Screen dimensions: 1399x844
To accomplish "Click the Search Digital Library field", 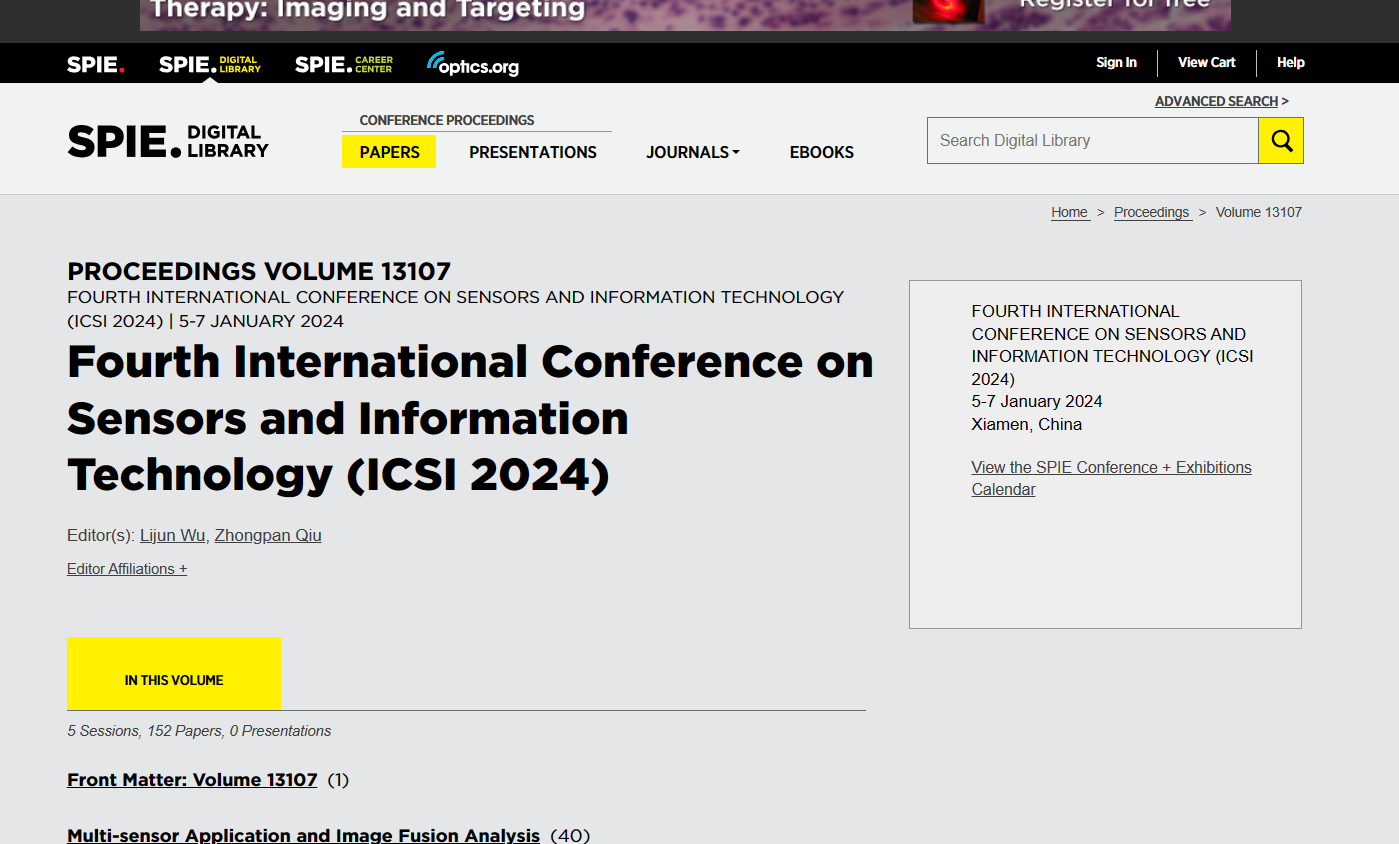I will [x=1092, y=140].
